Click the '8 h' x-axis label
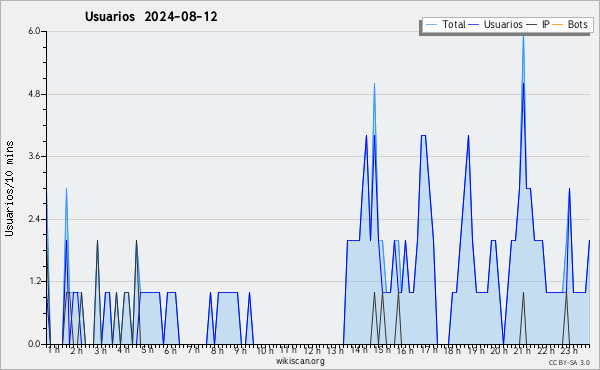 click(217, 350)
